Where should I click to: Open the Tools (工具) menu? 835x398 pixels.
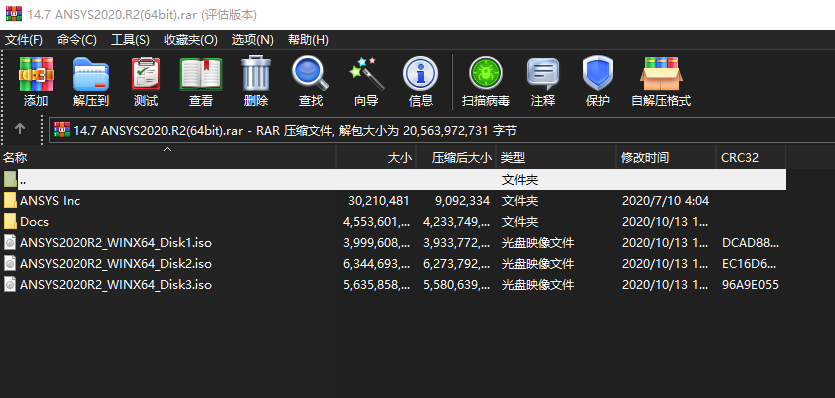(x=130, y=40)
